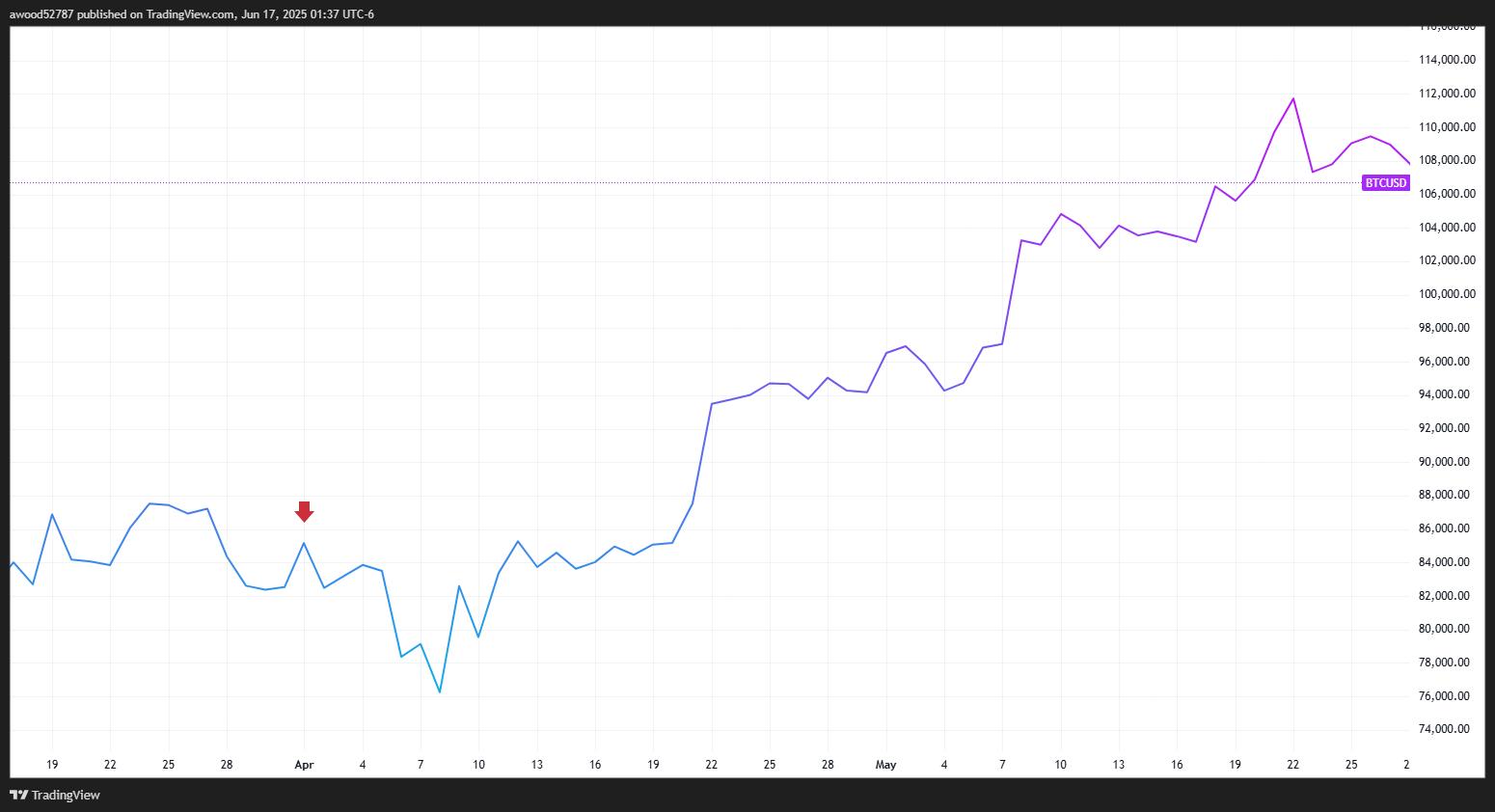Click the TradingView.com published header text
The height and width of the screenshot is (812, 1495).
click(192, 14)
